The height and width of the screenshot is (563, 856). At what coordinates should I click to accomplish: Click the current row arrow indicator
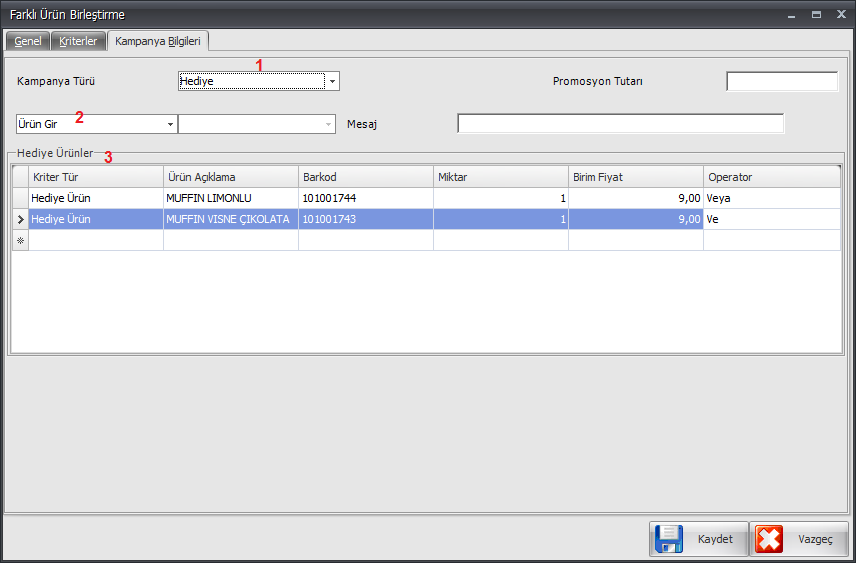[20, 219]
